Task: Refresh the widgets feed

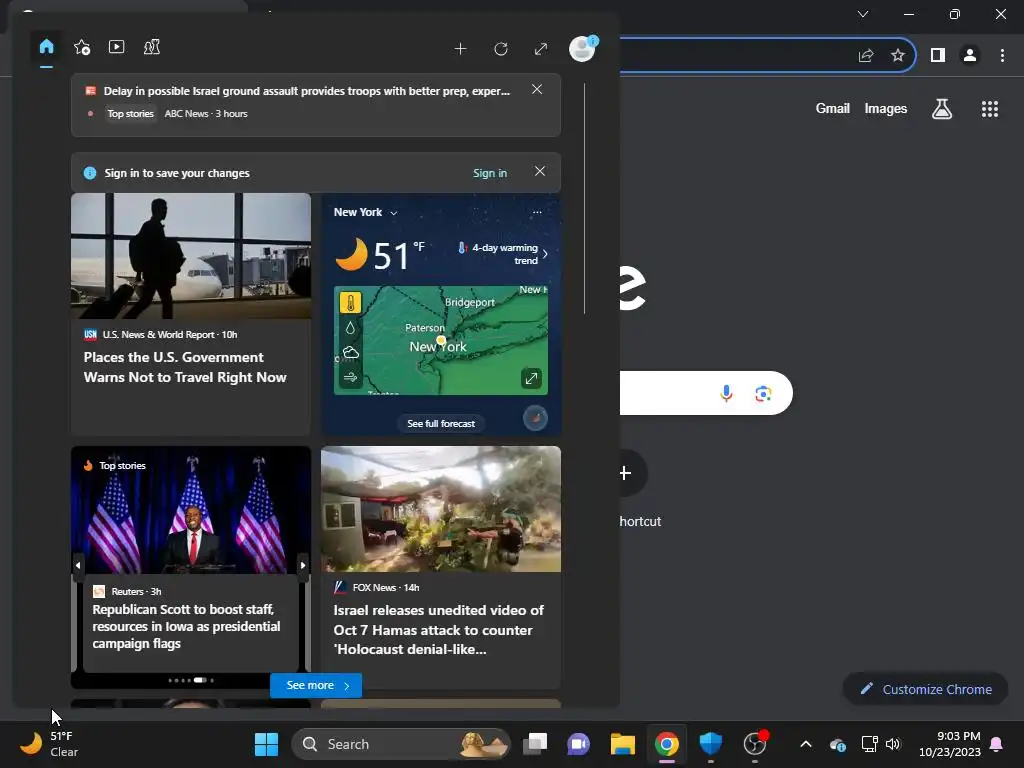Action: pyautogui.click(x=501, y=49)
